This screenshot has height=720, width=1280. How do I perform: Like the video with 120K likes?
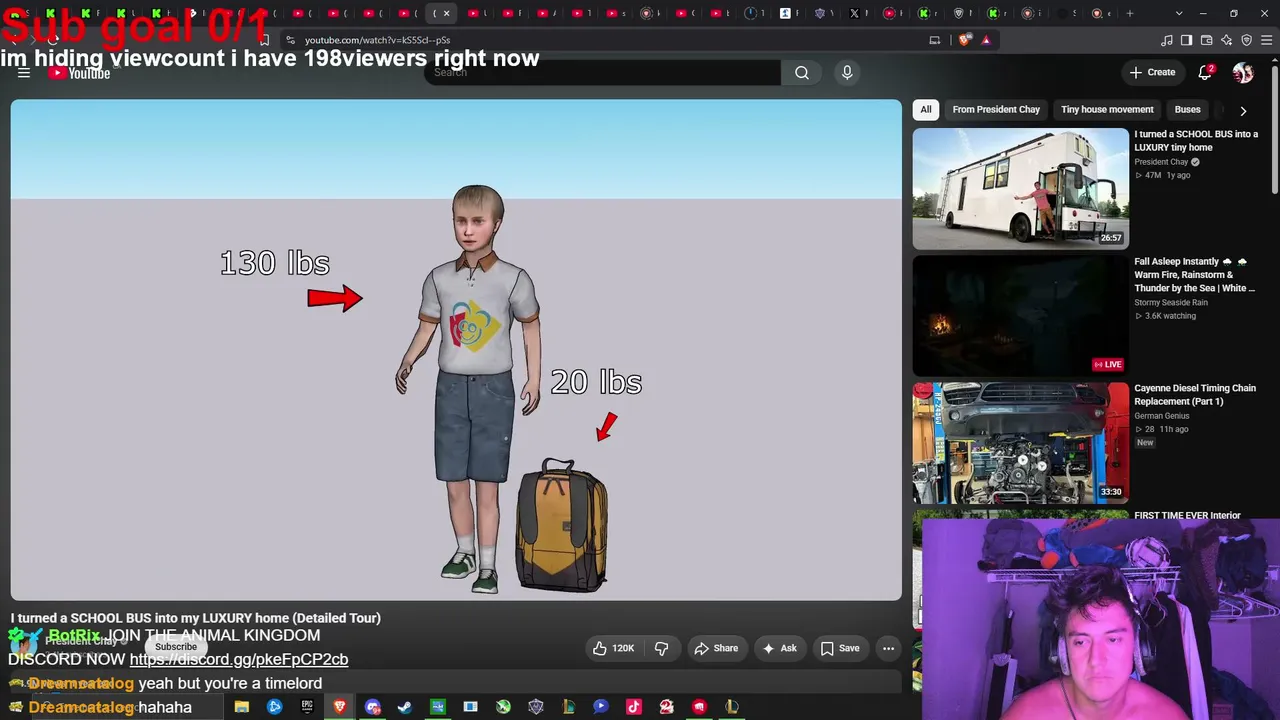point(613,648)
